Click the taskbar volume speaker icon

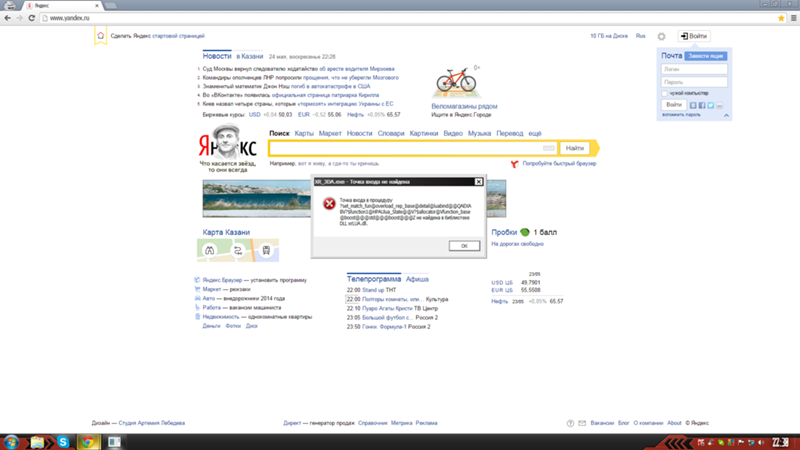coord(761,442)
